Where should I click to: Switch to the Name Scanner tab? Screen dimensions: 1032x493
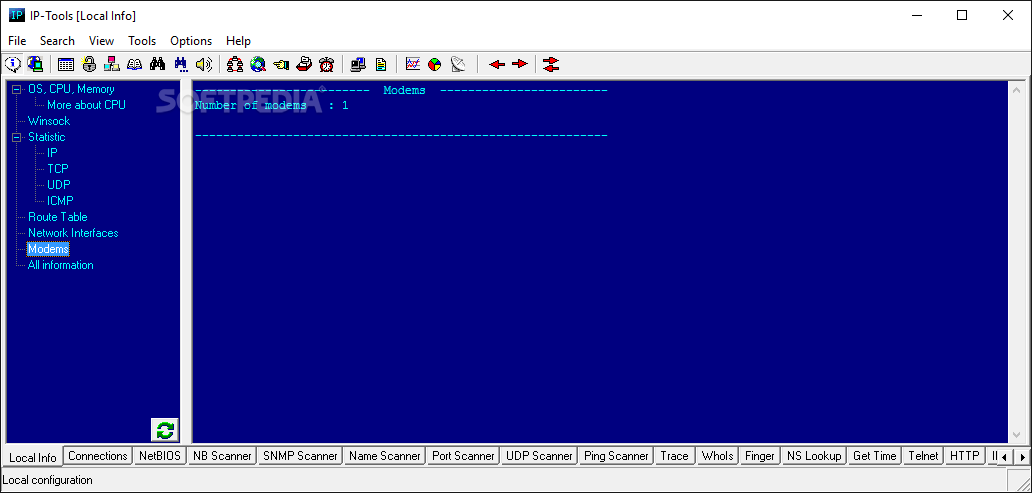pyautogui.click(x=385, y=455)
